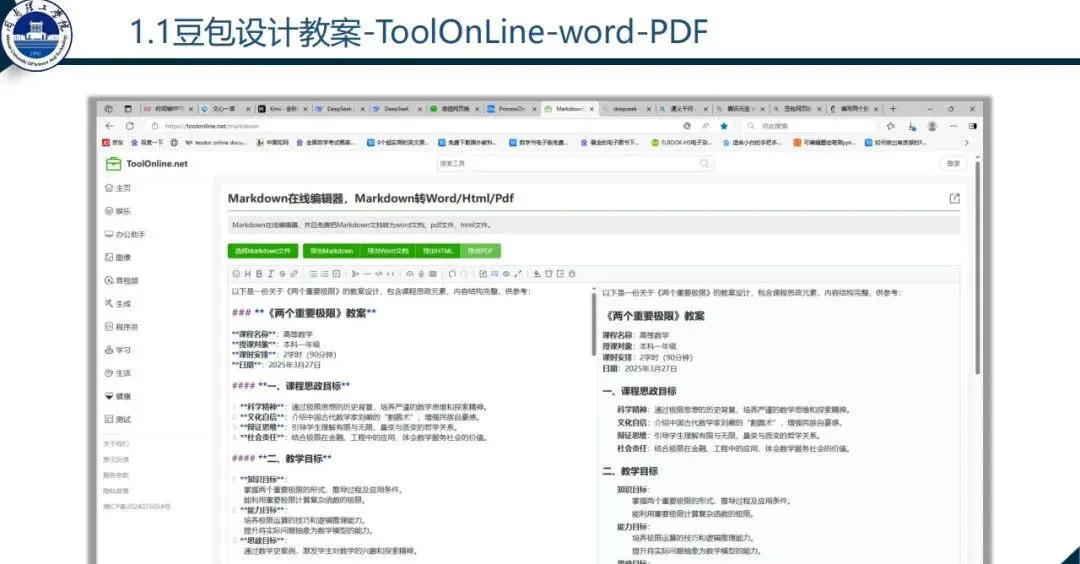The image size is (1080, 564).
Task: Open 音视频 category in sidebar
Action: click(x=121, y=280)
